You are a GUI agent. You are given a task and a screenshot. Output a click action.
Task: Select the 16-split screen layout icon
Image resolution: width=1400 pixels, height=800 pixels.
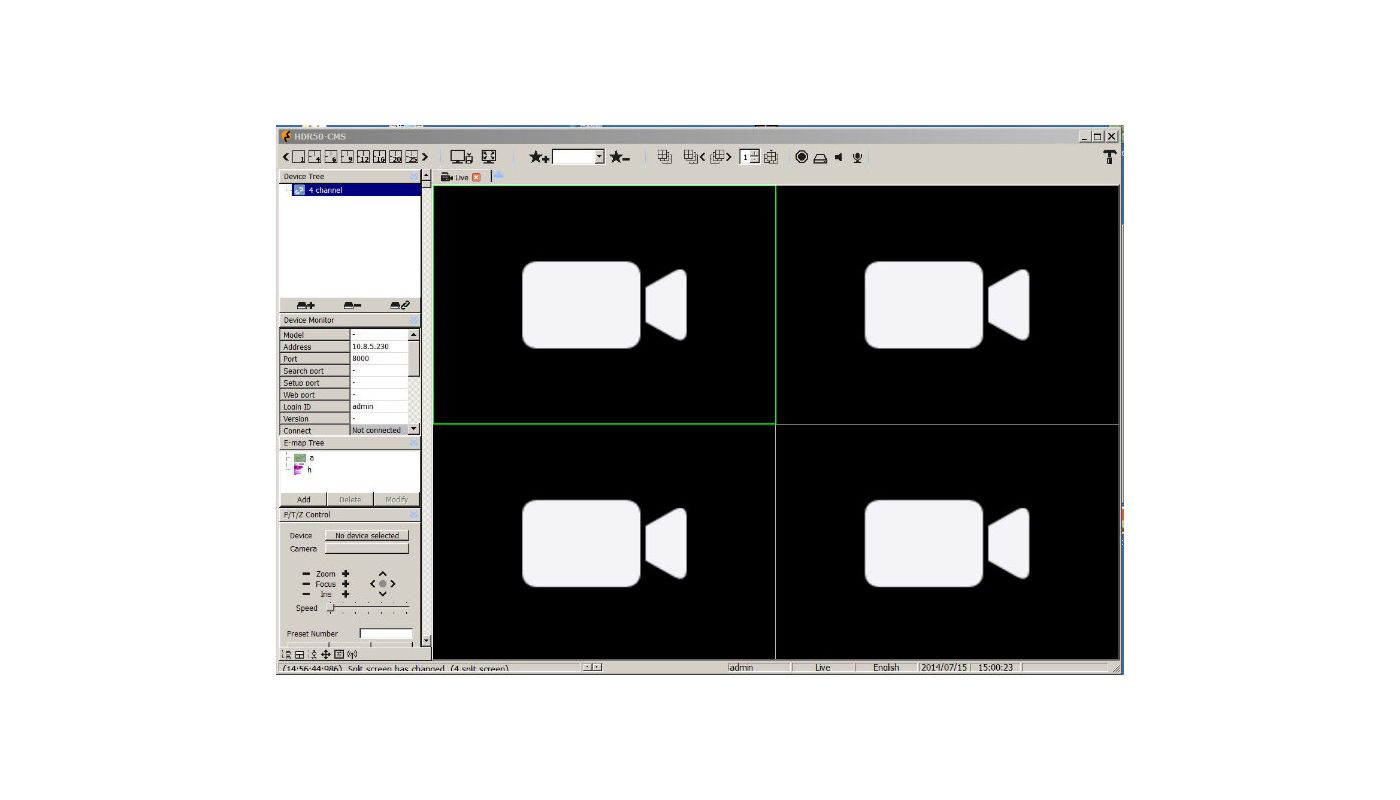[x=380, y=157]
